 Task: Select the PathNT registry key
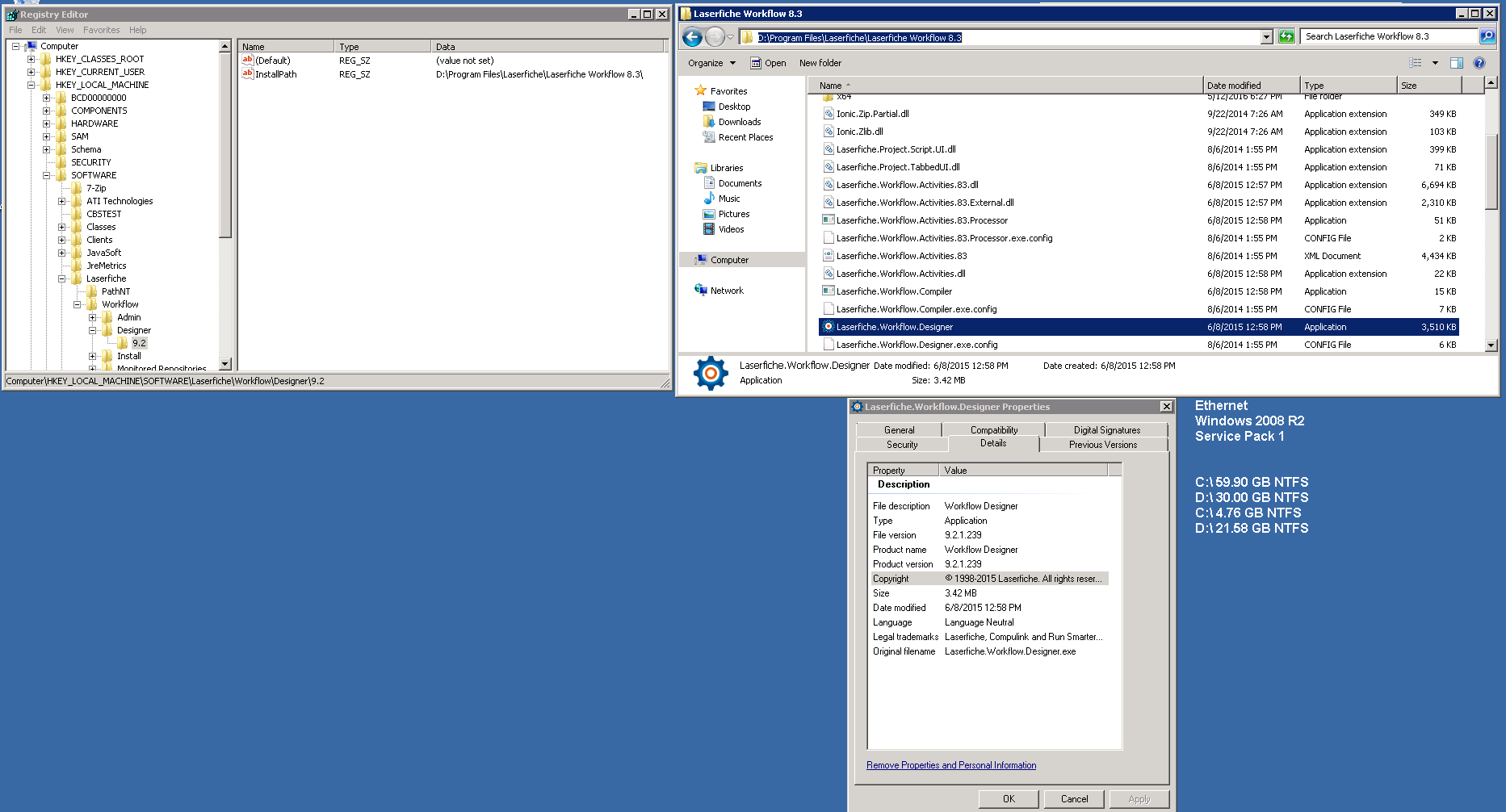115,291
